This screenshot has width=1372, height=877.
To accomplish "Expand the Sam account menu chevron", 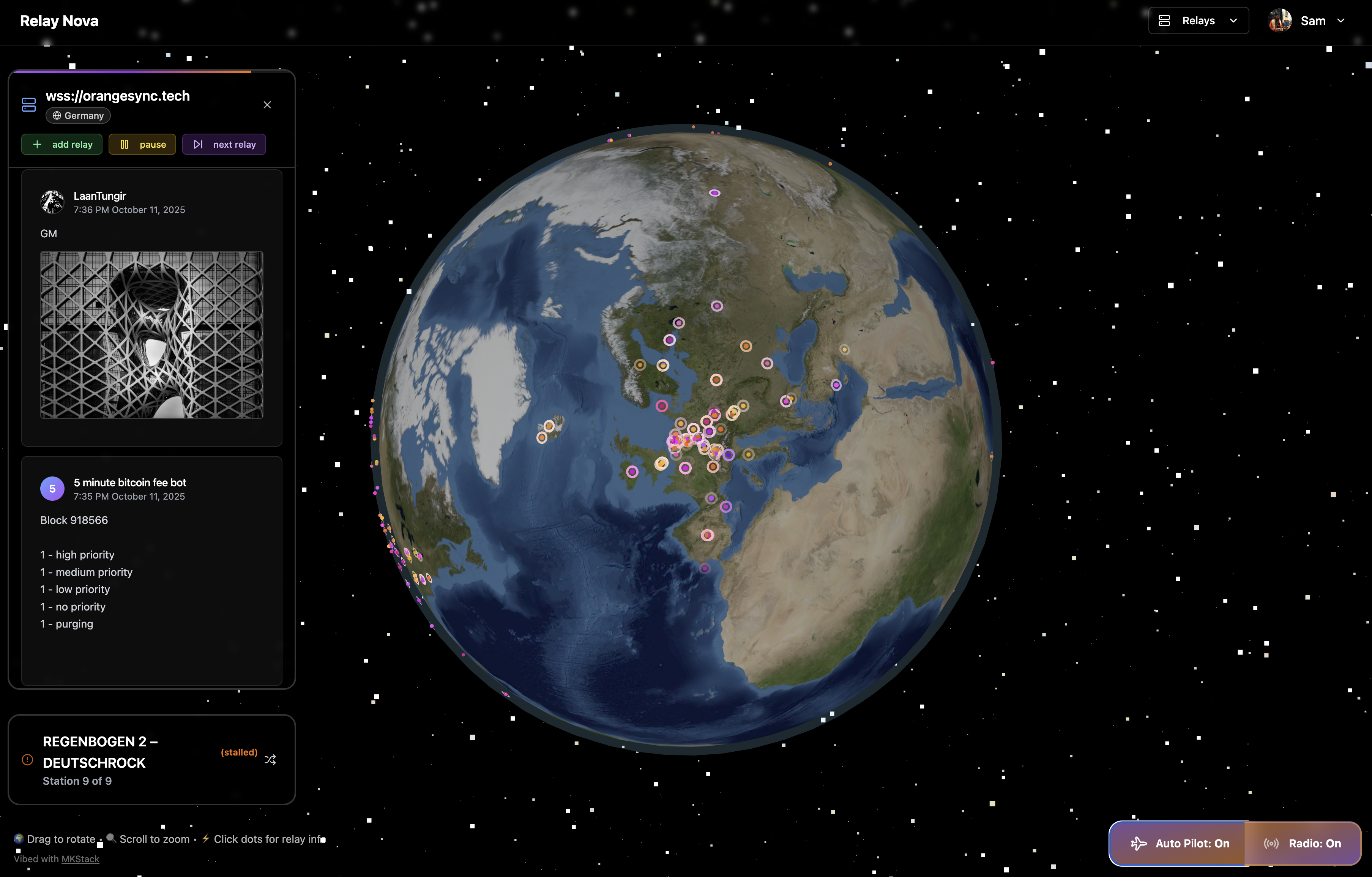I will point(1340,21).
